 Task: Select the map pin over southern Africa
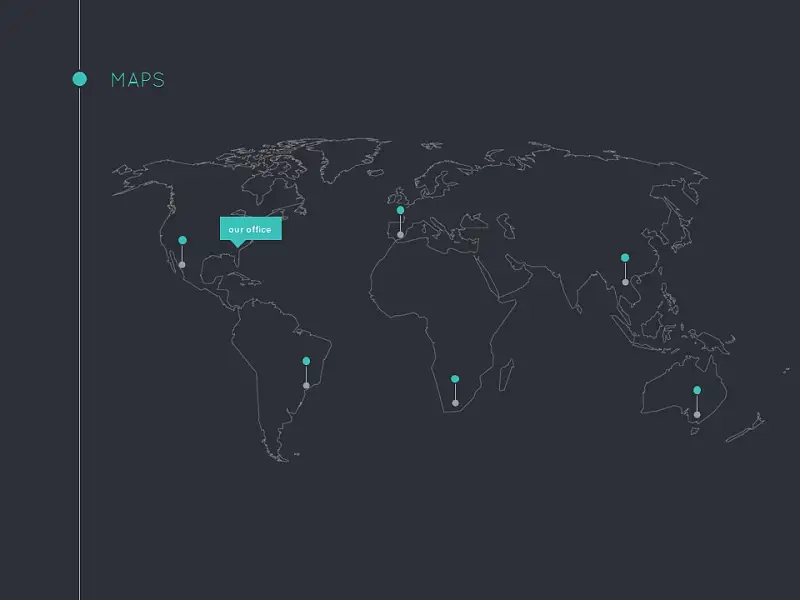(455, 391)
